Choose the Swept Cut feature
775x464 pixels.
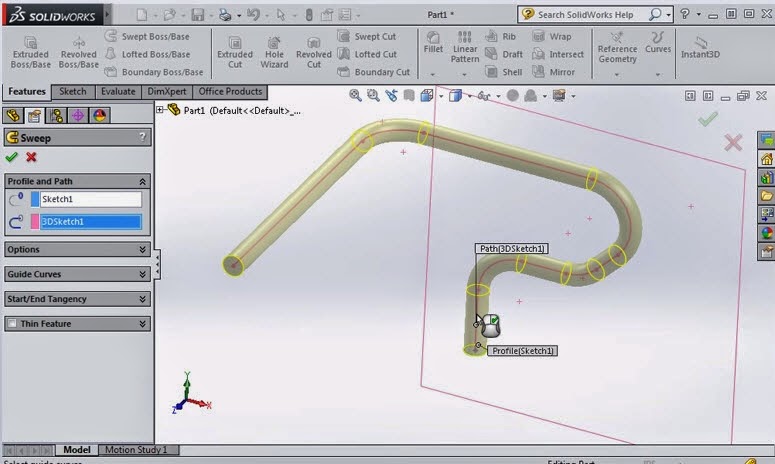coord(367,36)
